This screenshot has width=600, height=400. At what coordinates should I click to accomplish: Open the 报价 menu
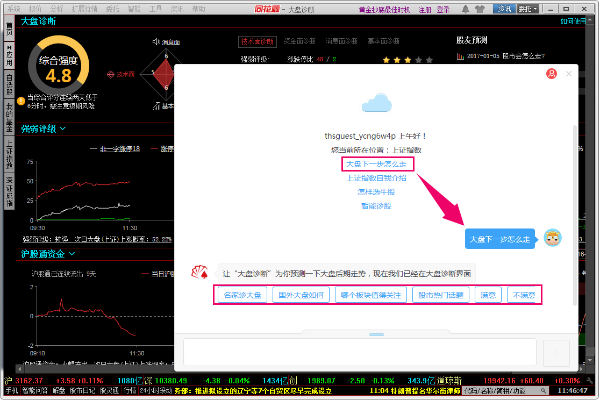[x=35, y=9]
